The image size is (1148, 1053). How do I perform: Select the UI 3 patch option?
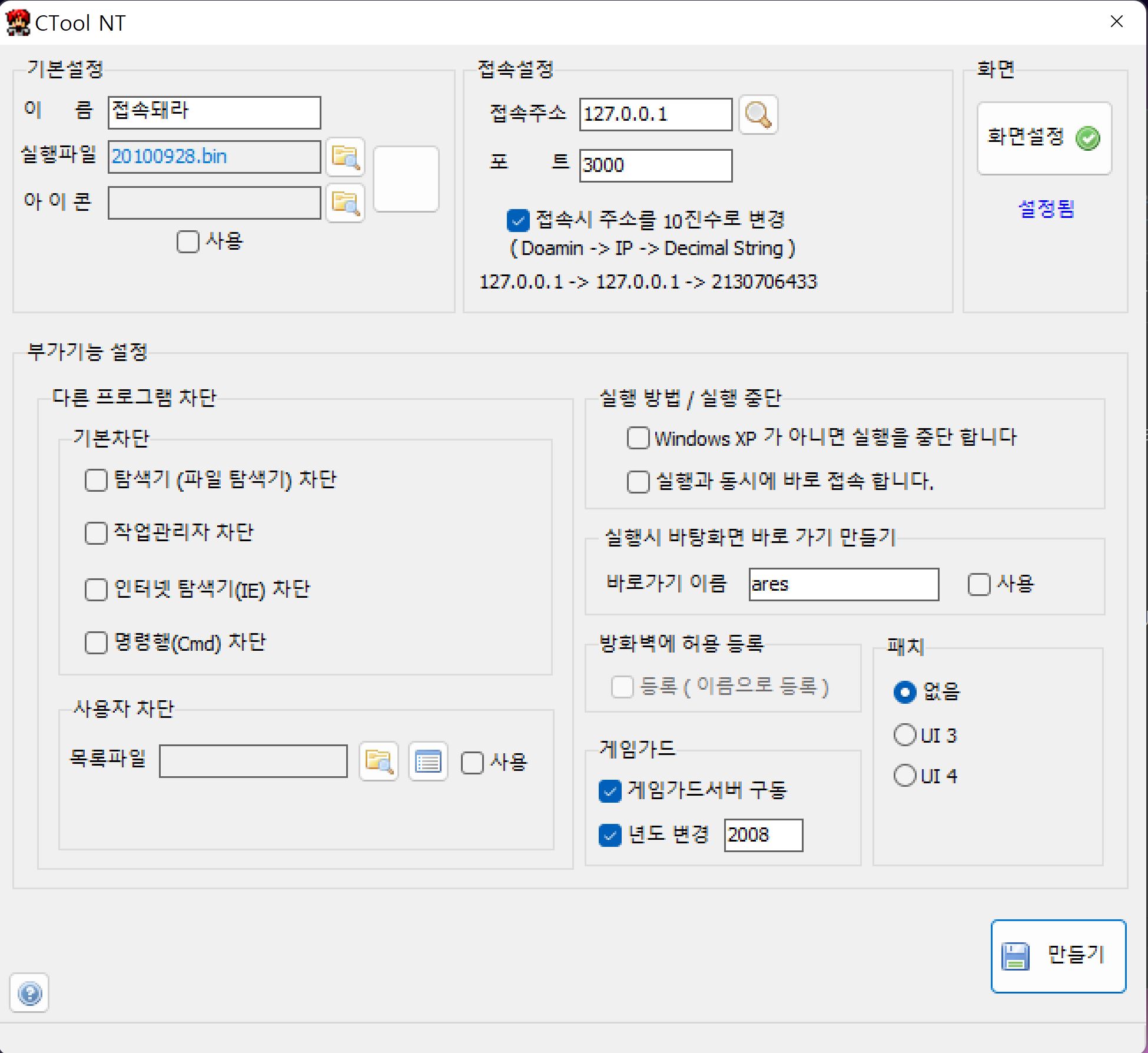[905, 735]
